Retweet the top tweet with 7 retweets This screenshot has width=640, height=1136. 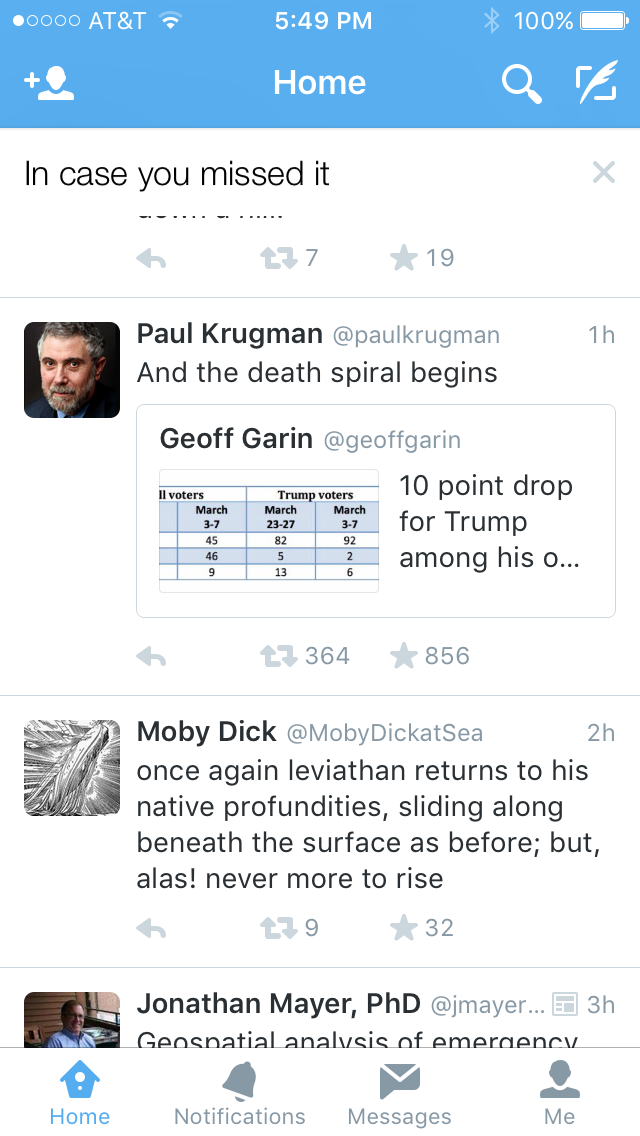278,258
